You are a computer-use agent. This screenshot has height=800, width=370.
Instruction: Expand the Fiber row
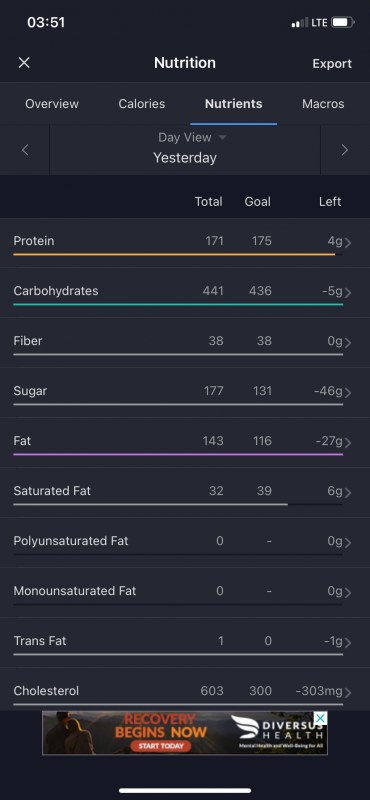click(x=185, y=342)
